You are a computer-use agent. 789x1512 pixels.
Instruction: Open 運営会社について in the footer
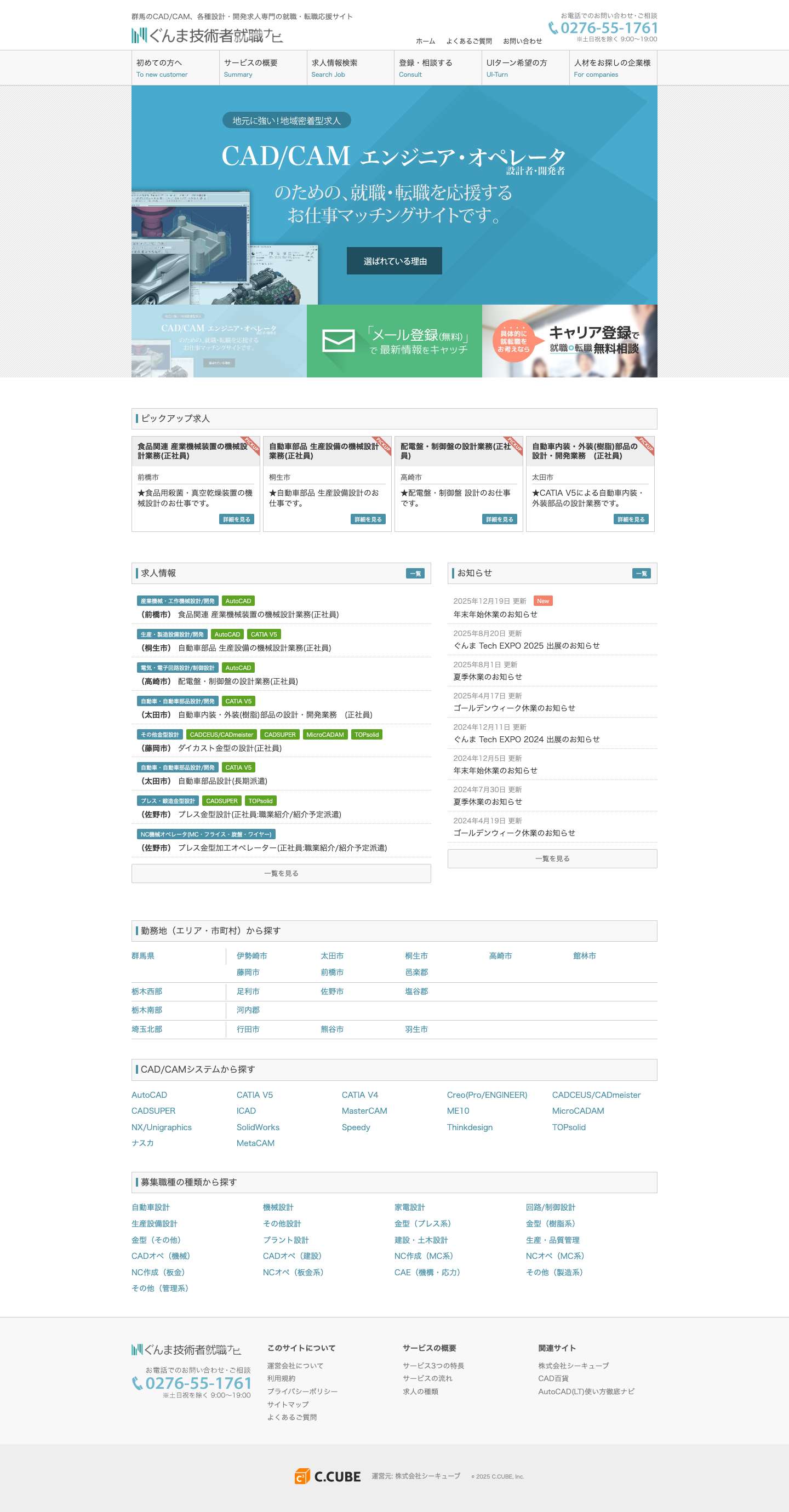(295, 1366)
